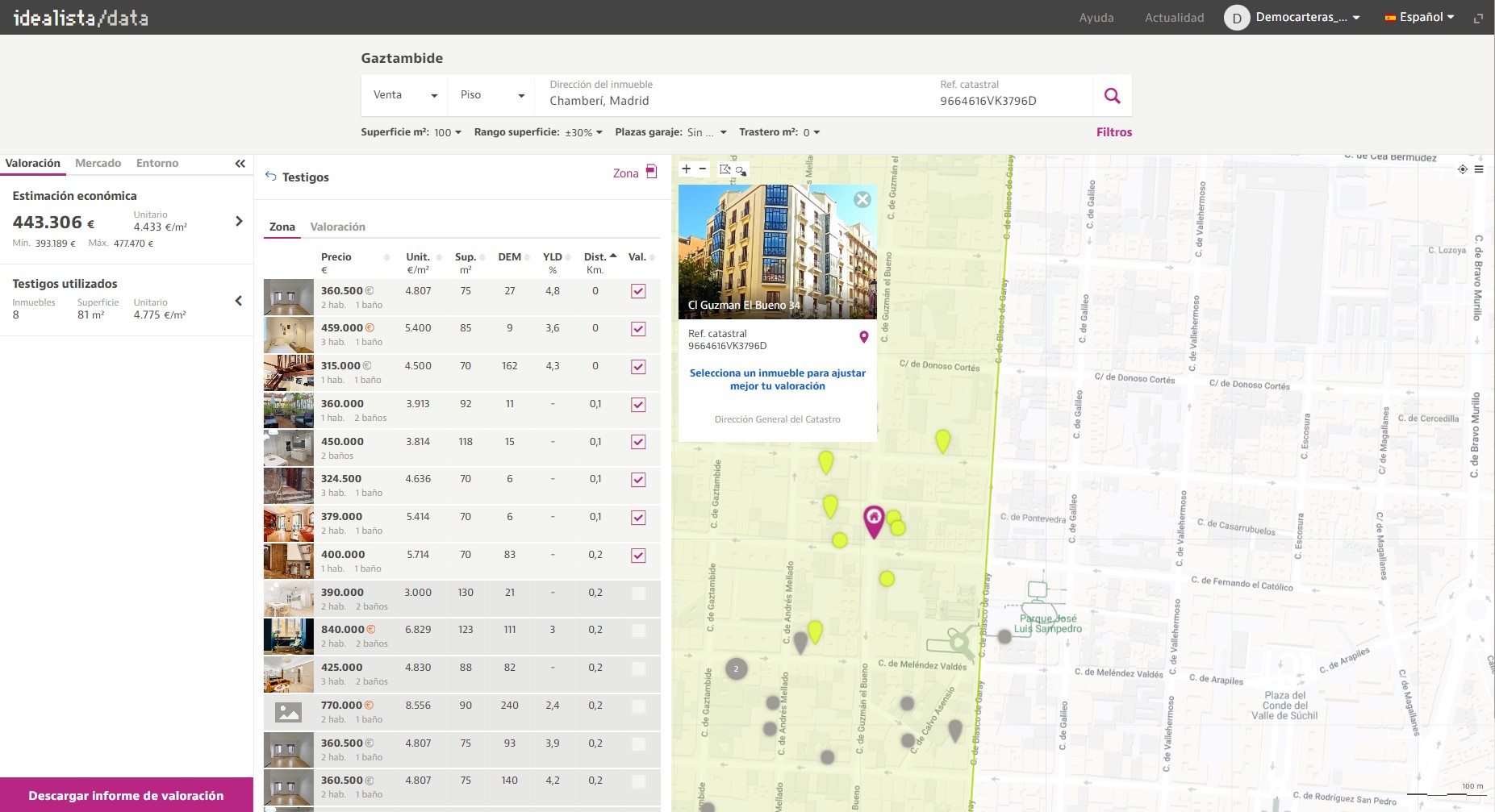Open the Filtros link

point(1113,132)
